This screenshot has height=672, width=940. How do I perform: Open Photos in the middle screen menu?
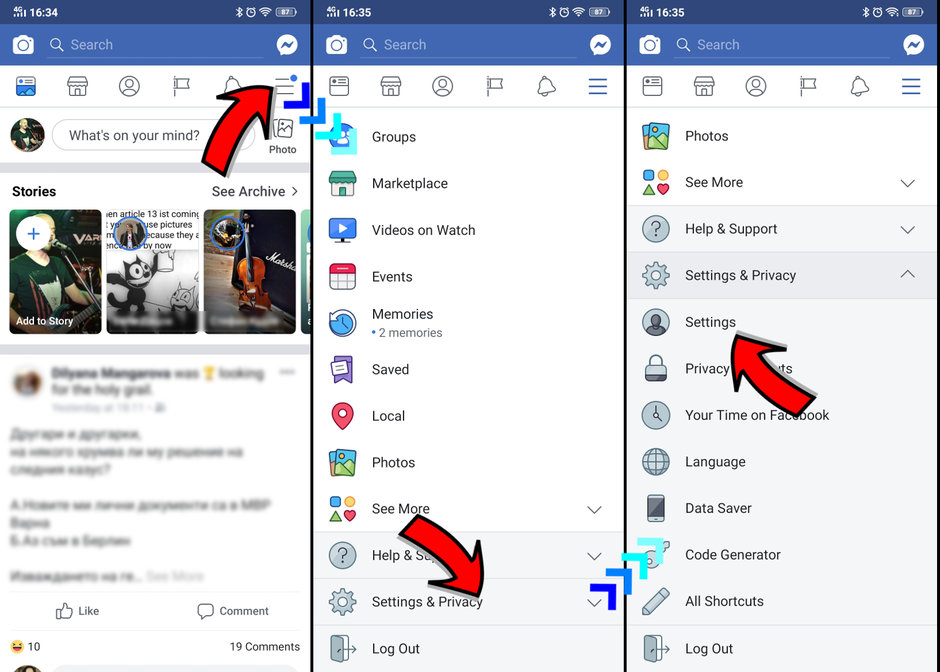click(x=469, y=462)
